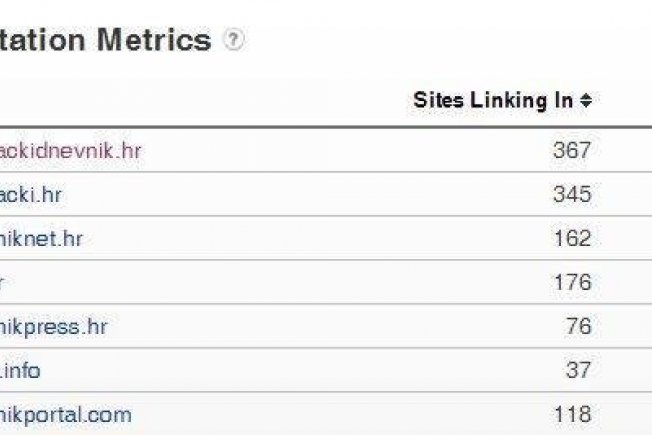This screenshot has height=435, width=652.
Task: Sort descending with the down arrow
Action: point(586,105)
